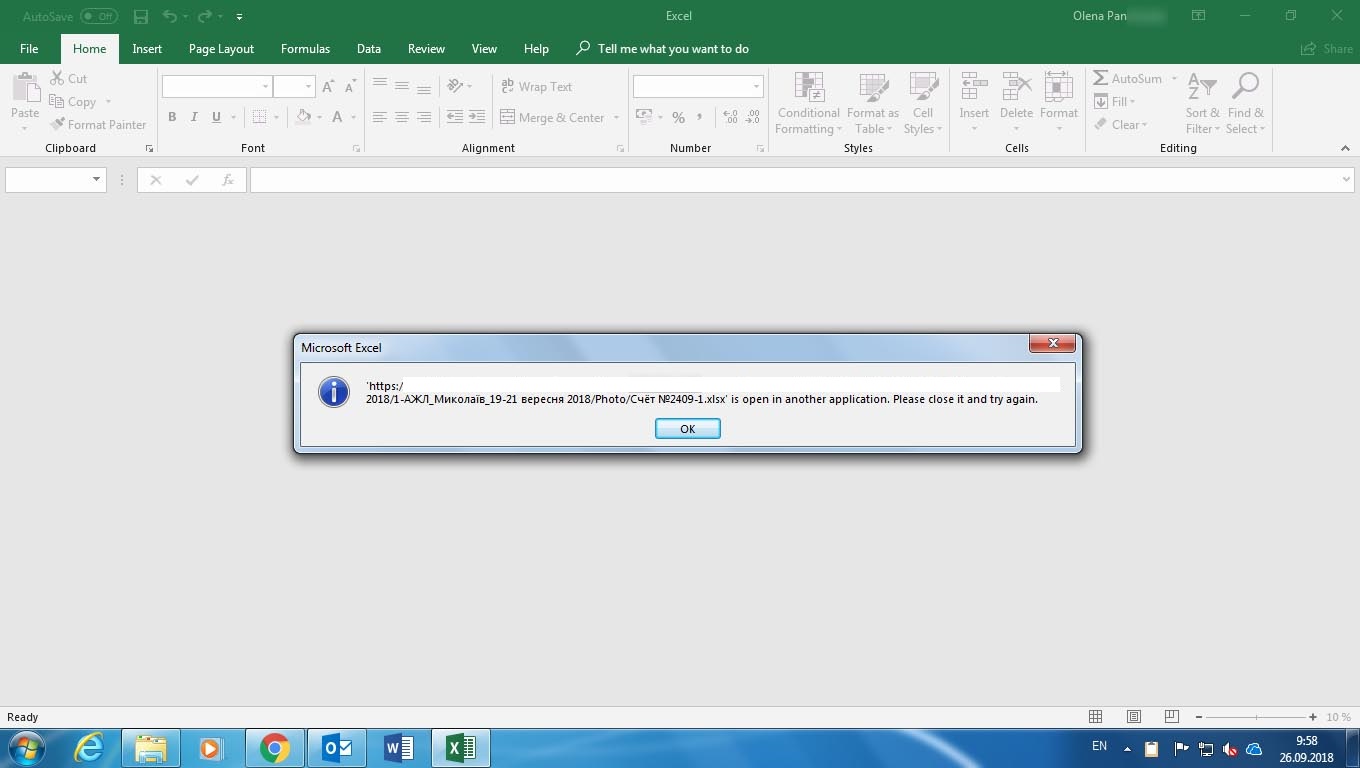The width and height of the screenshot is (1360, 768).
Task: Toggle Bold formatting
Action: click(172, 117)
